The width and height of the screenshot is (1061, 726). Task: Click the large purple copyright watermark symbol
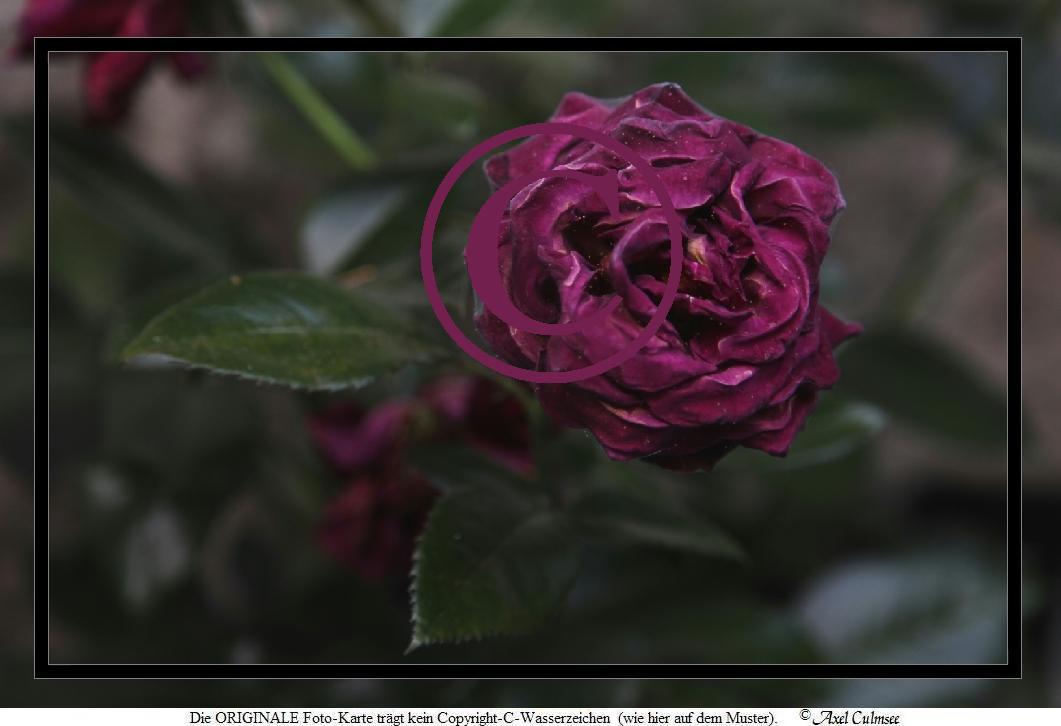(551, 252)
